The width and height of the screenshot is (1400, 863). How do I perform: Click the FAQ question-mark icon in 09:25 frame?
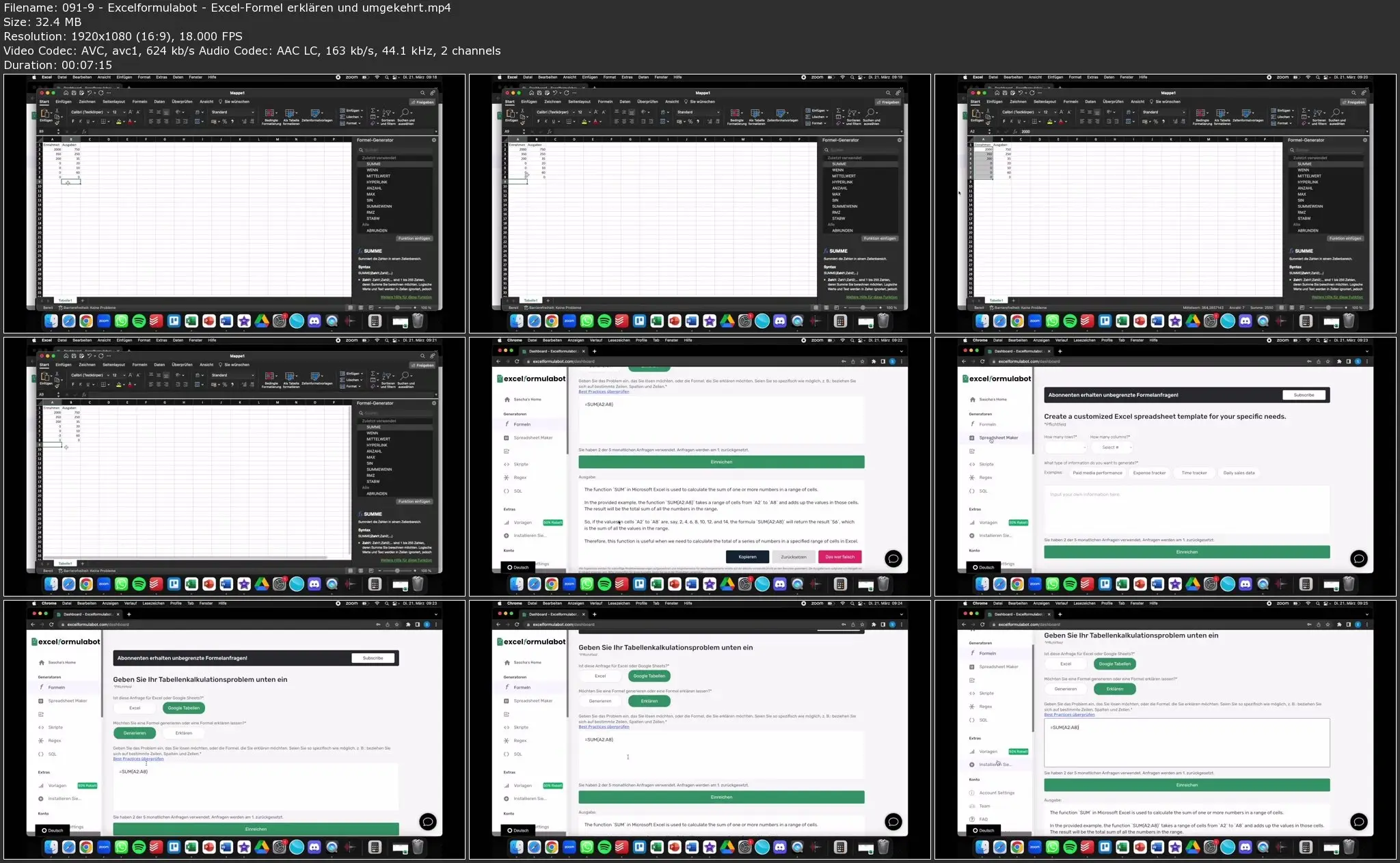[972, 819]
